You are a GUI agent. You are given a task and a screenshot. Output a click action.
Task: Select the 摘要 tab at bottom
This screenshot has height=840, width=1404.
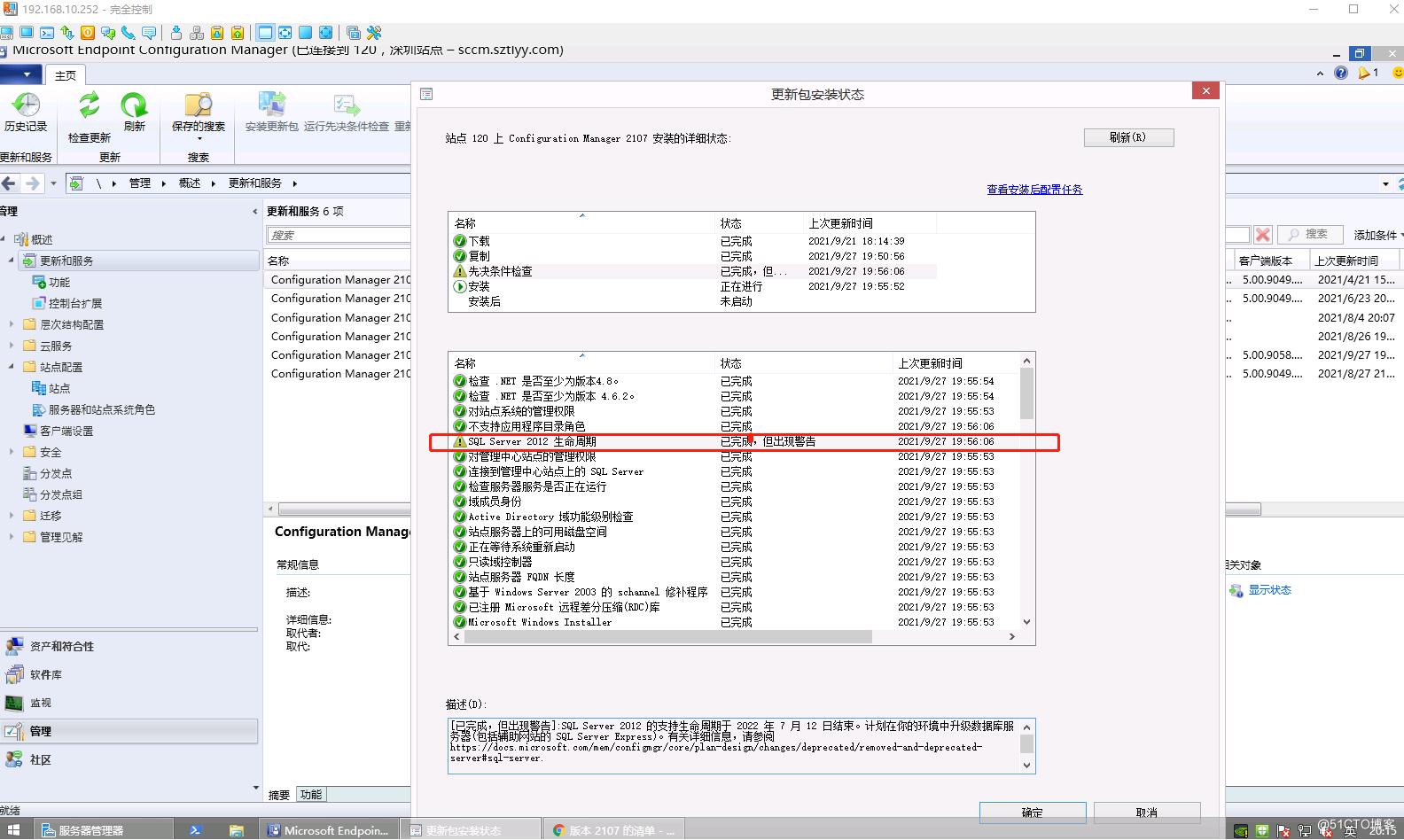click(x=279, y=795)
